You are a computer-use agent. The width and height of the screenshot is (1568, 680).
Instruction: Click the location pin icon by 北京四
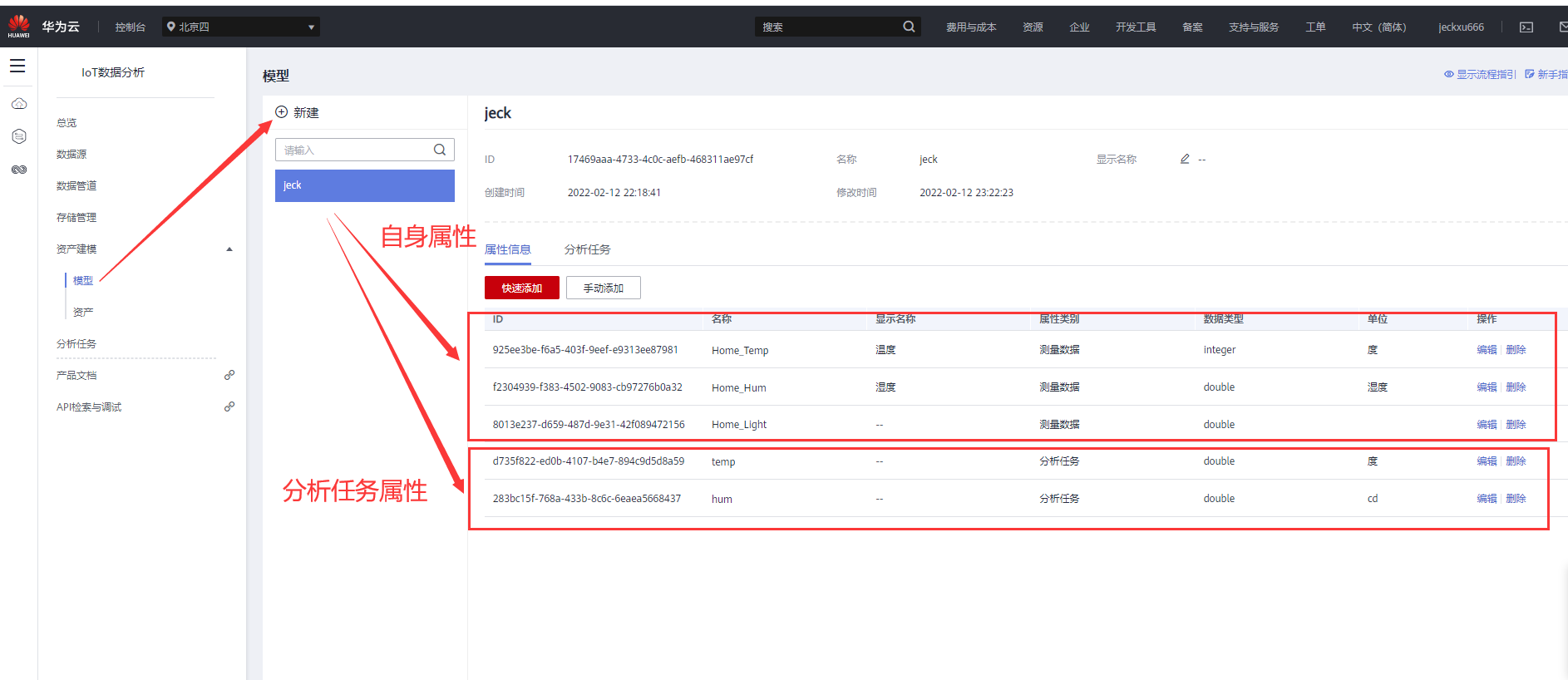171,27
